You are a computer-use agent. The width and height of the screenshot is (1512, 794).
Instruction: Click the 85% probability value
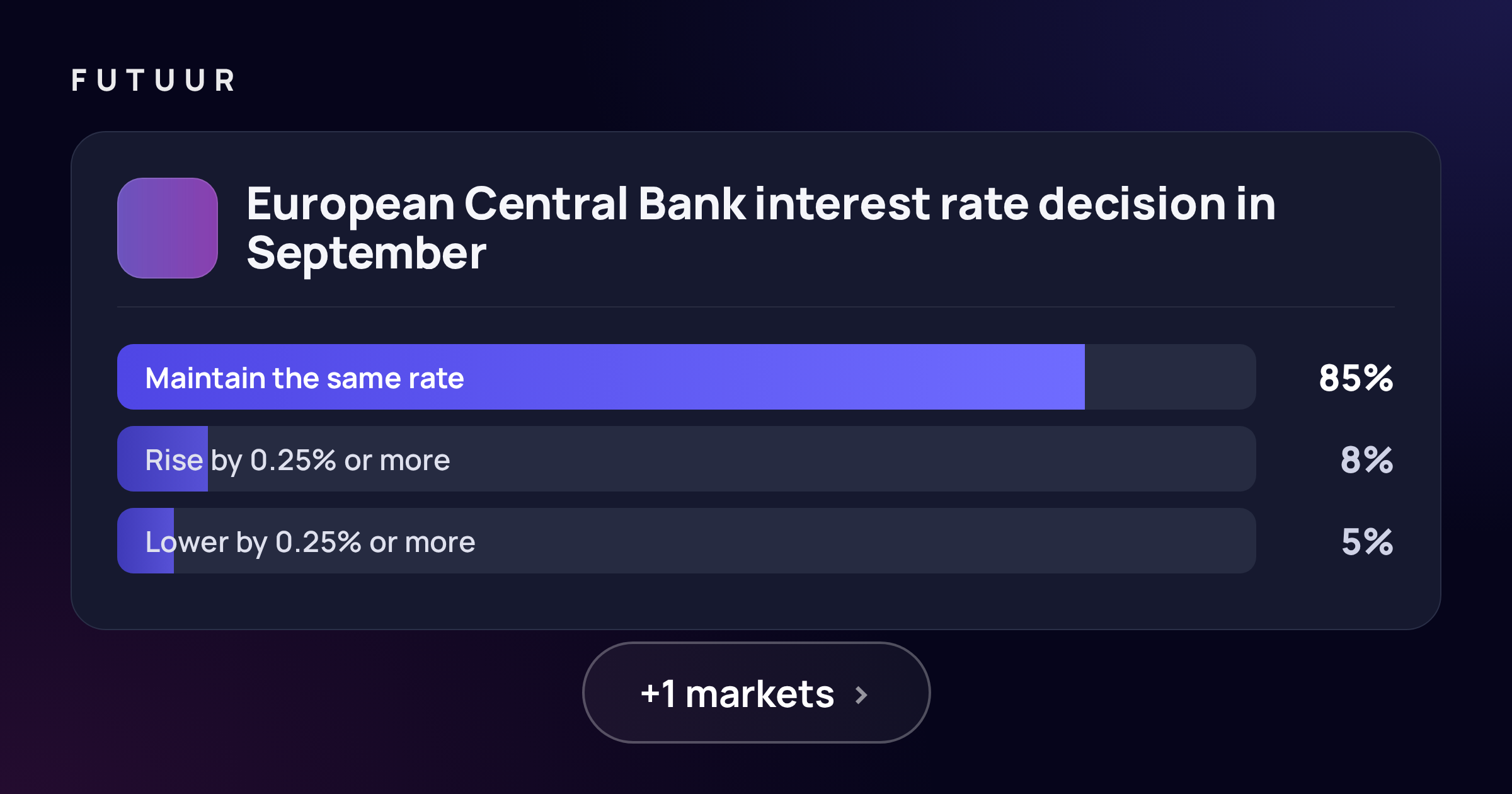1356,378
